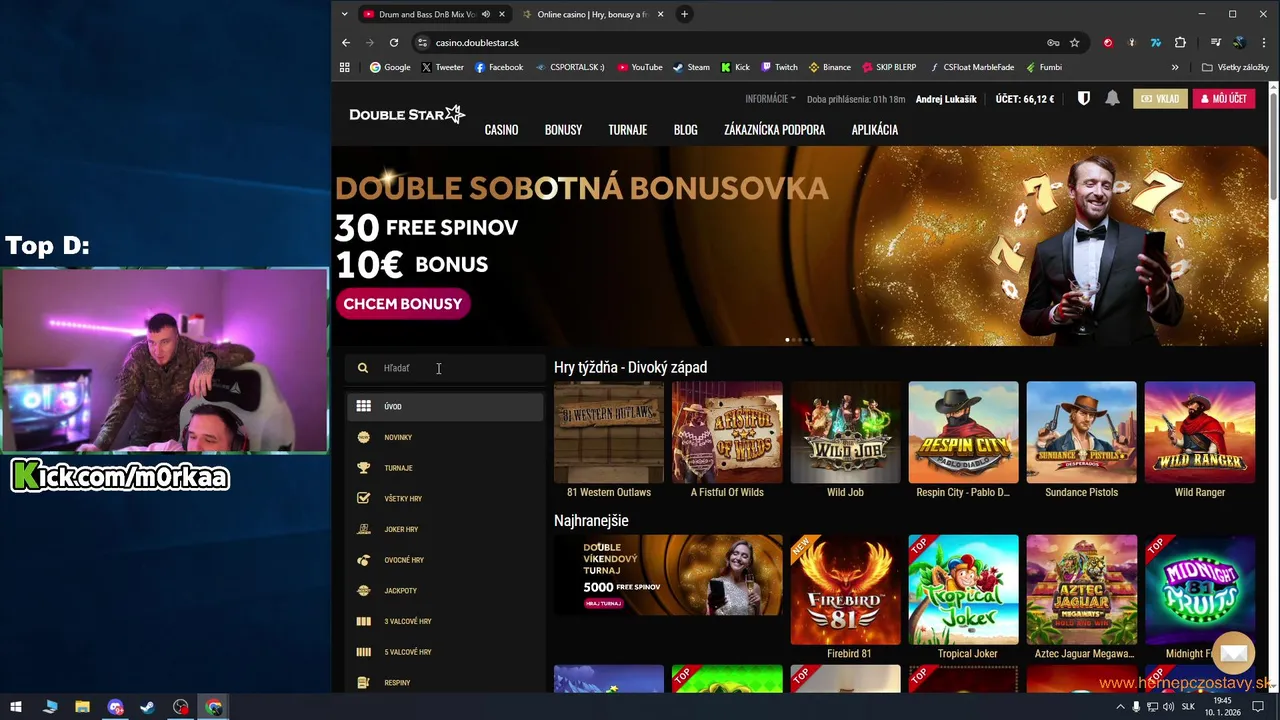
Task: Open the Double víkendový turnaj banner
Action: 668,575
